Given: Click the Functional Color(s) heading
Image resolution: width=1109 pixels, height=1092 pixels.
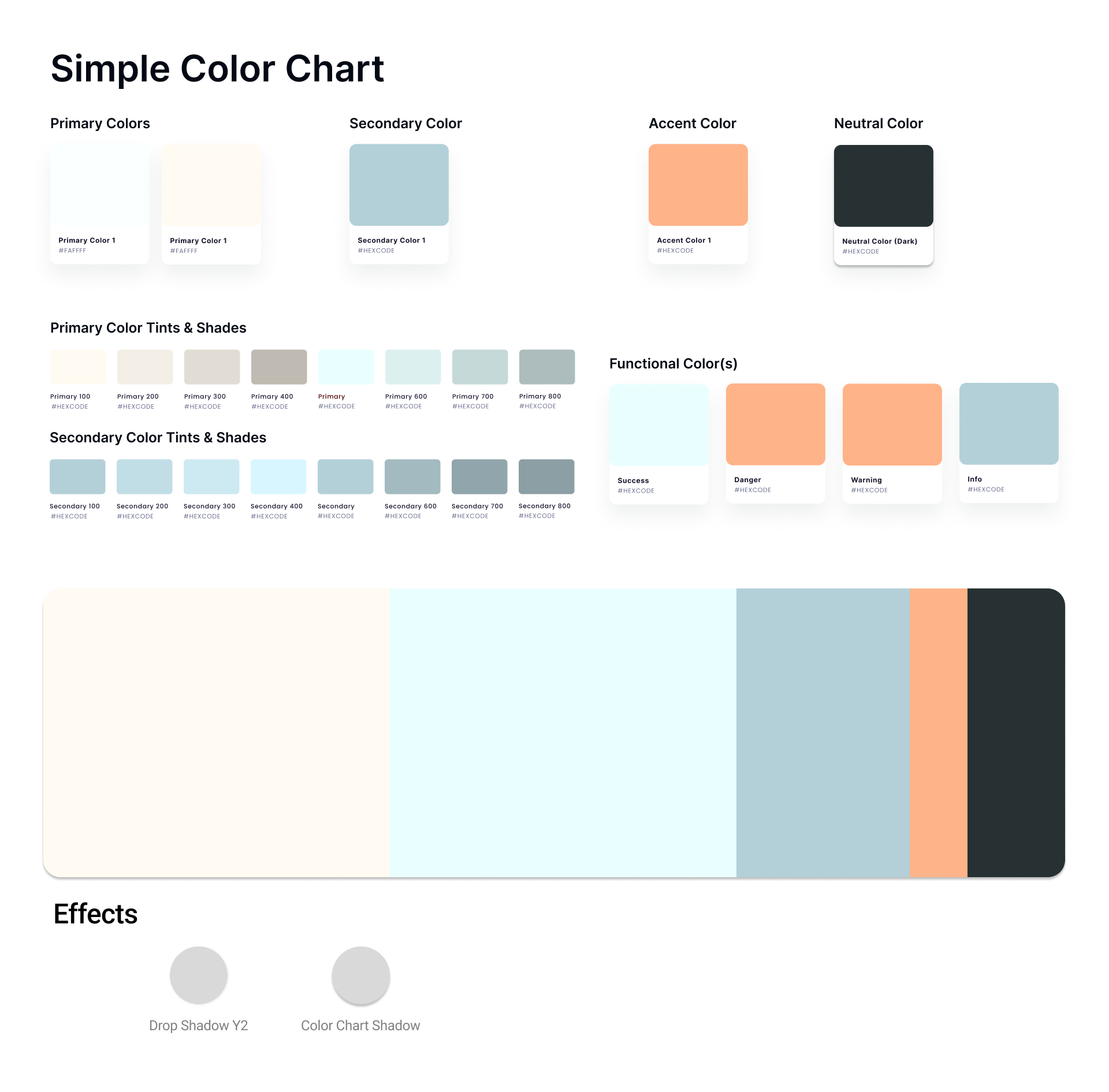Looking at the screenshot, I should click(673, 364).
